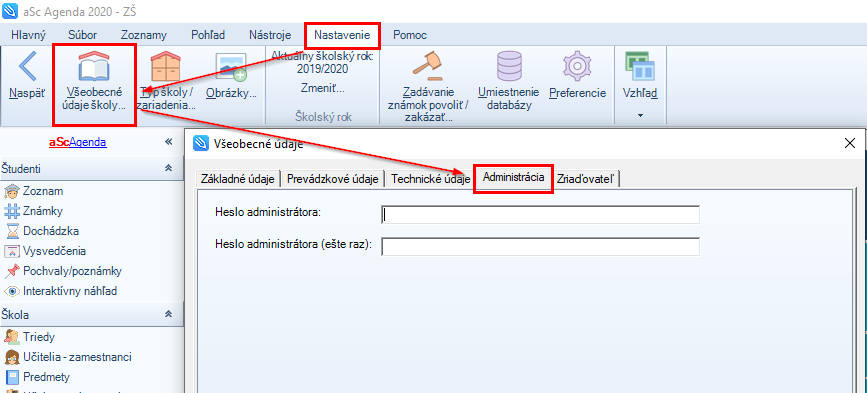Close the Všeobecné údaje dialog
867x393 pixels.
(x=850, y=144)
